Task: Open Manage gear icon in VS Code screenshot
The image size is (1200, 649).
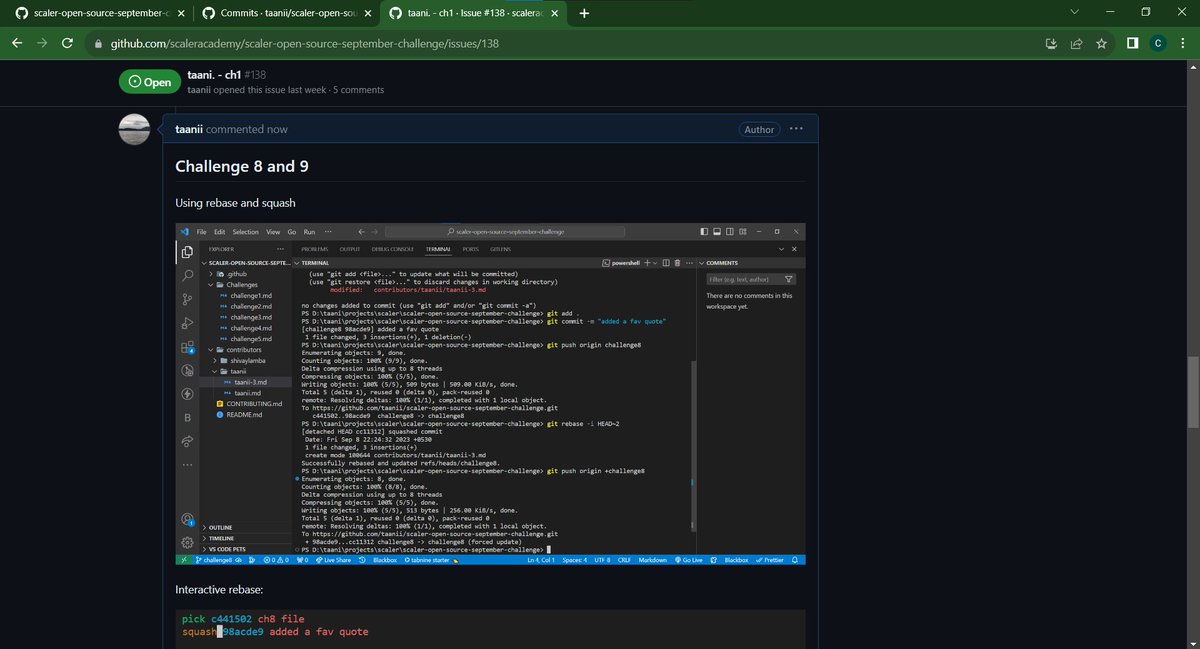Action: 186,542
